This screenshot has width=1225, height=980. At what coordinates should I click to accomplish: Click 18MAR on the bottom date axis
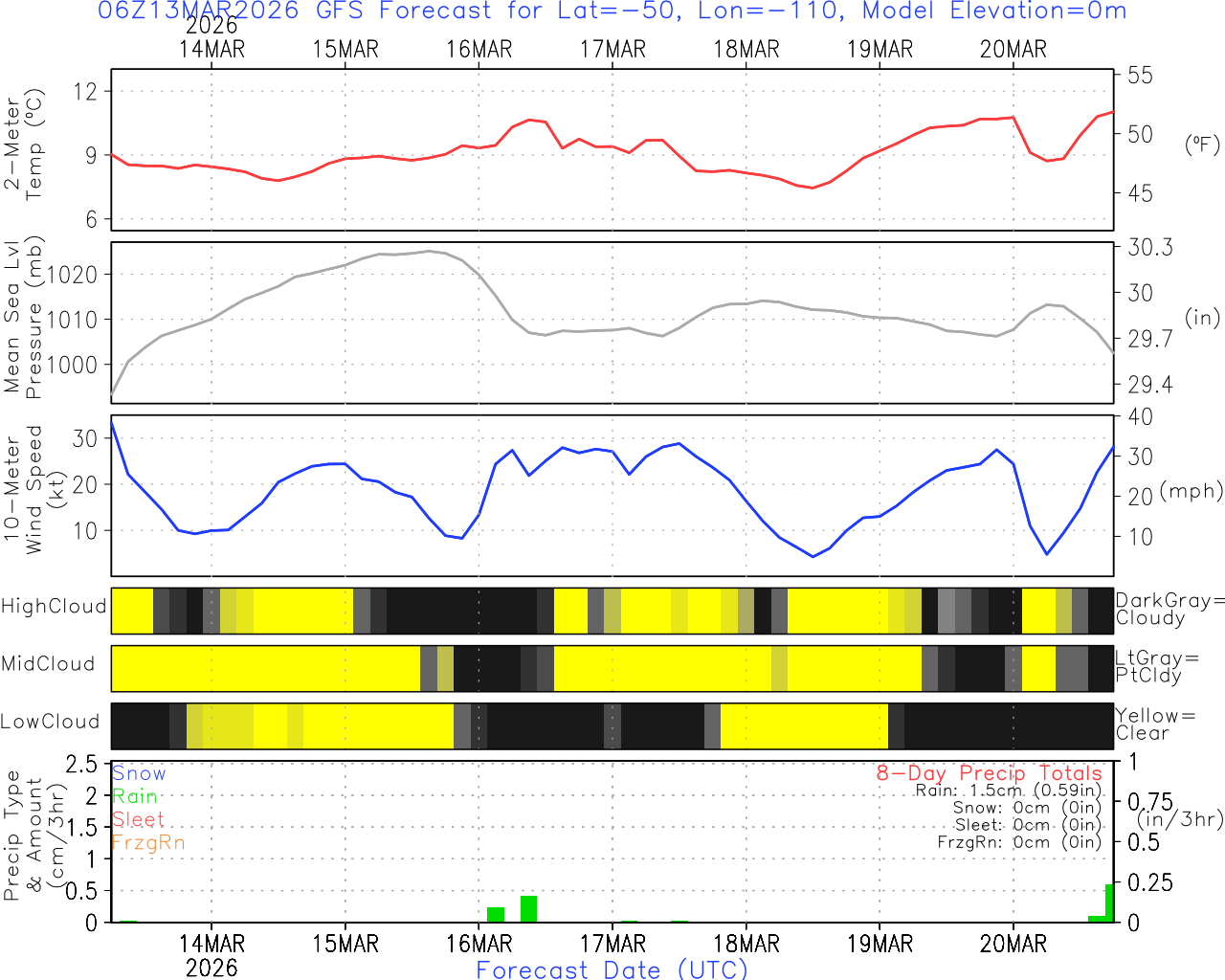746,944
